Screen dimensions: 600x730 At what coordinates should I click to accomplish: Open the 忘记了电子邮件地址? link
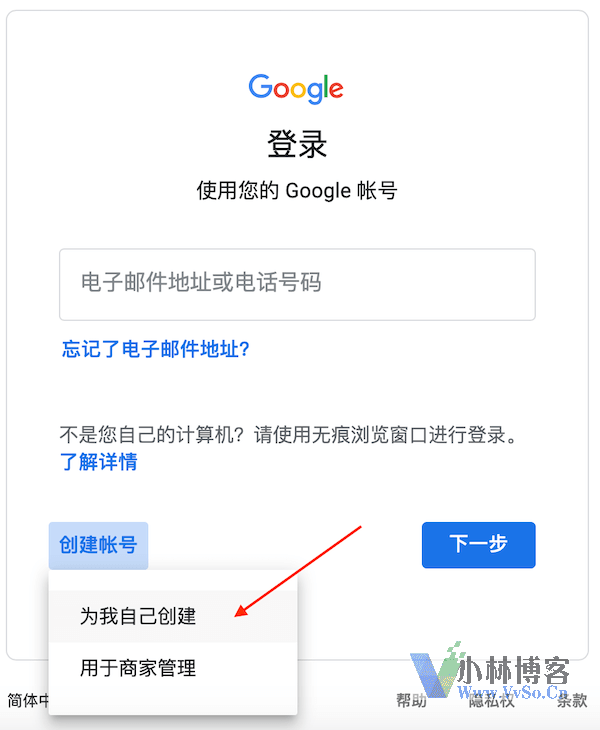(155, 349)
